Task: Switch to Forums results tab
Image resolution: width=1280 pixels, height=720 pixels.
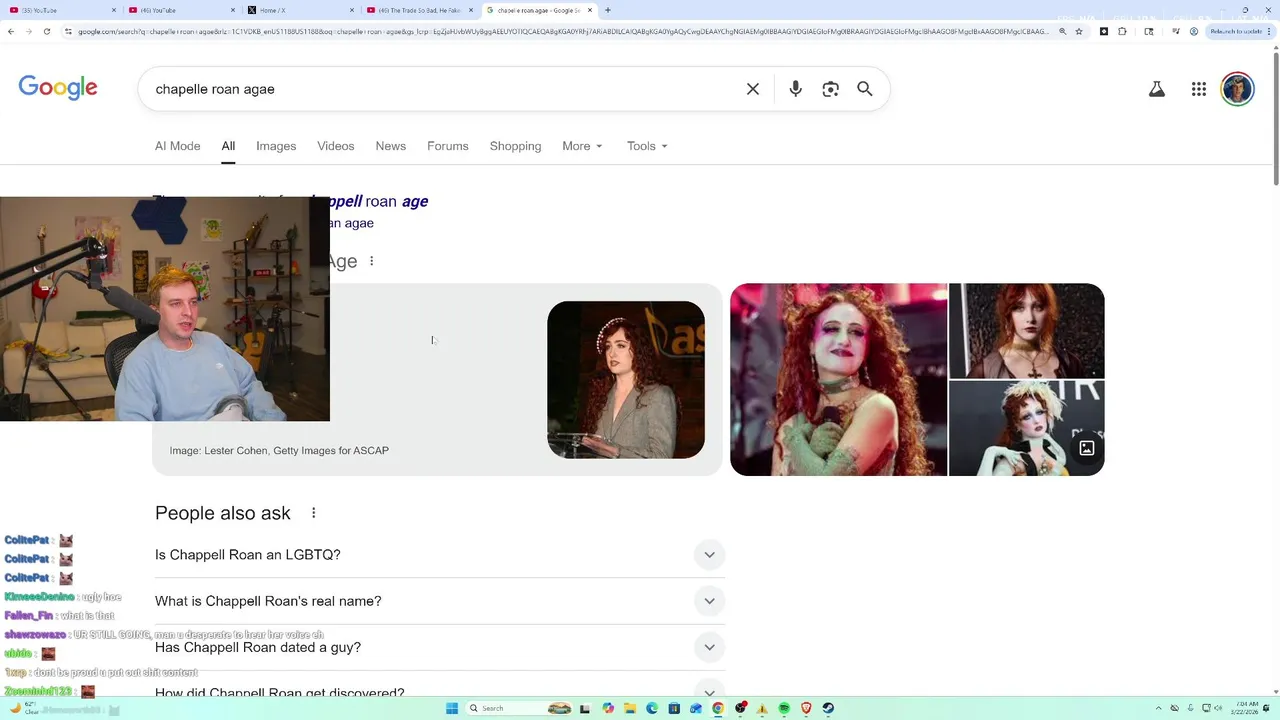Action: 448,146
